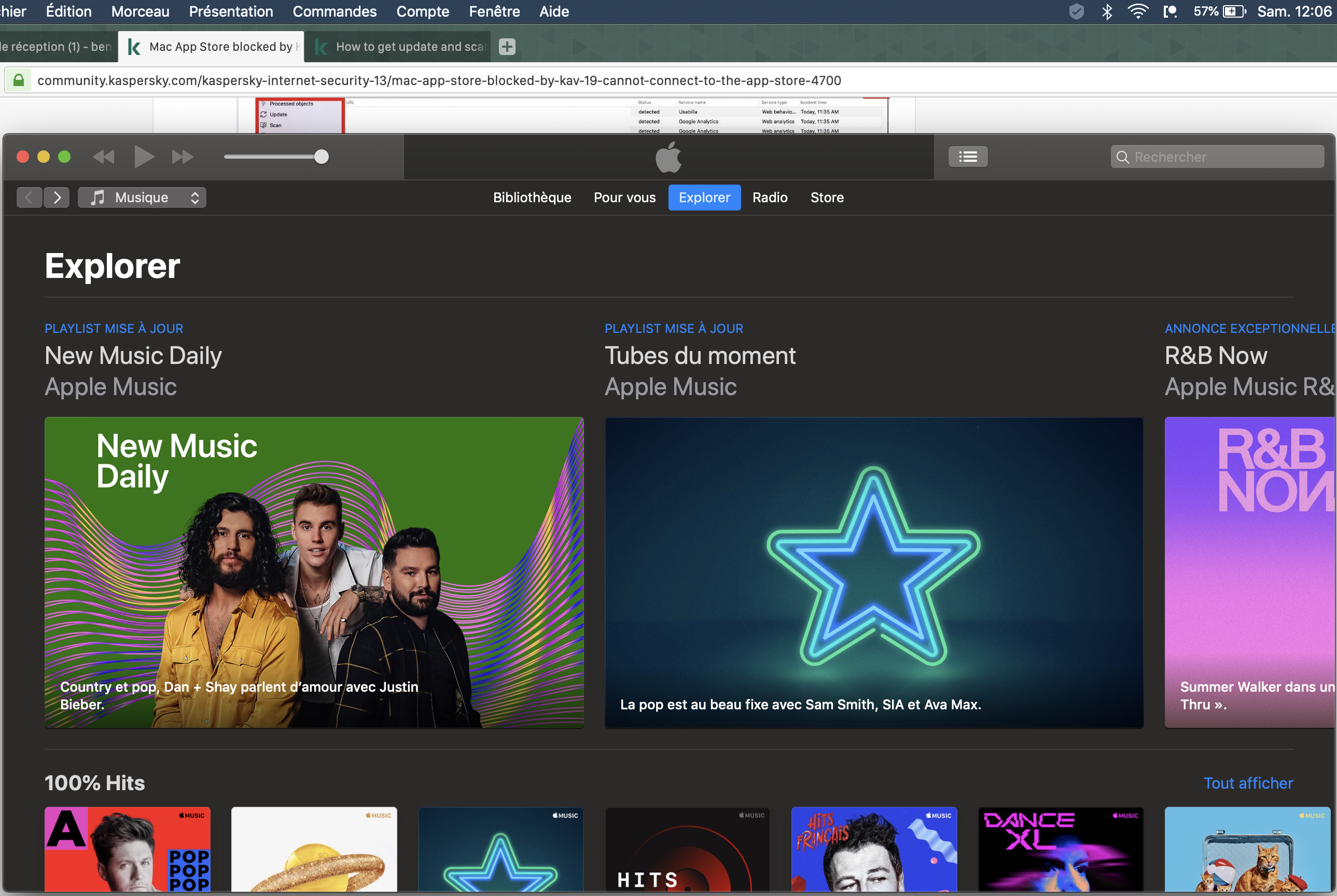The image size is (1337, 896).
Task: Switch to the Radio tab
Action: [770, 198]
